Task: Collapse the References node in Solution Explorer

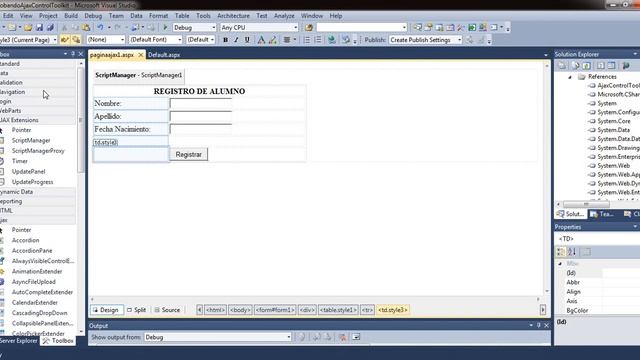Action: (570, 77)
